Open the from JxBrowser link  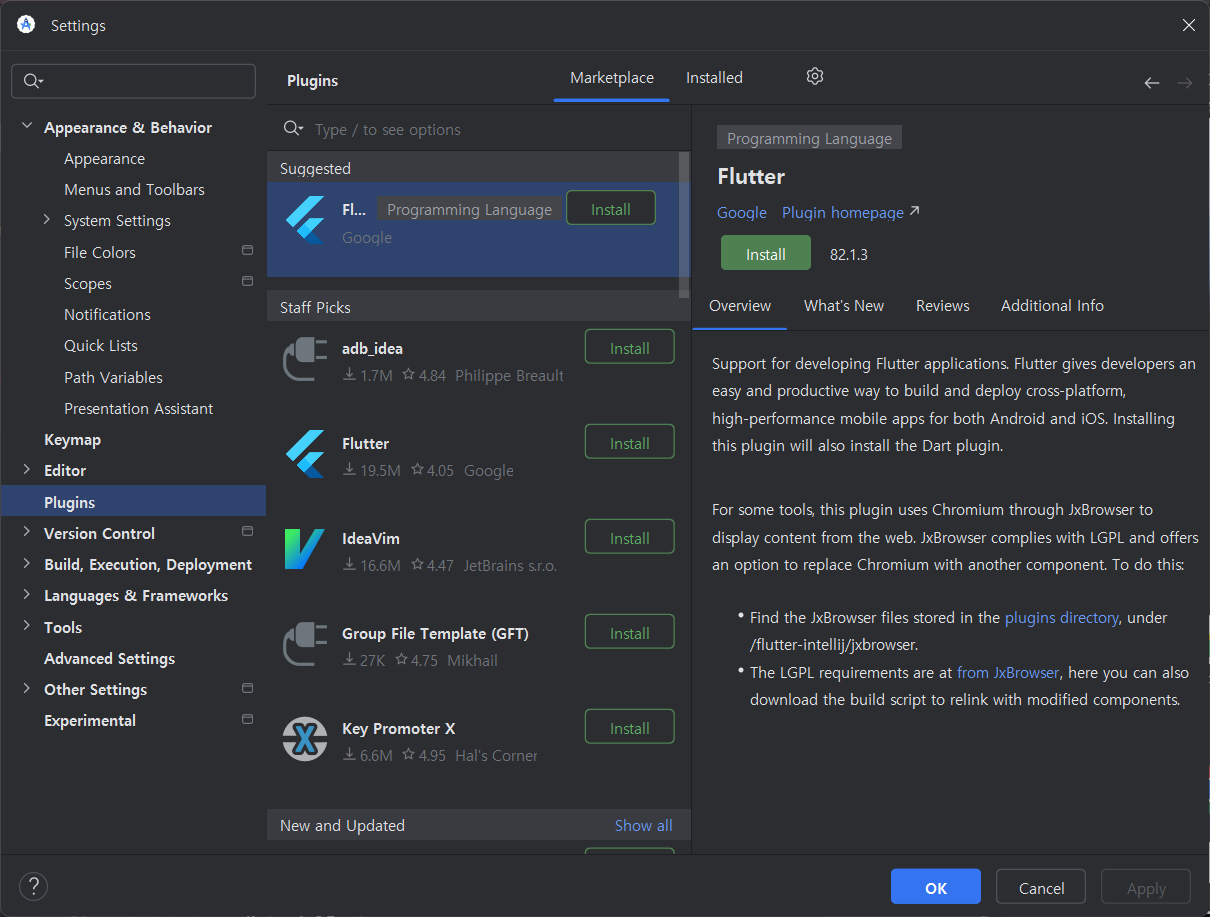tap(1008, 672)
